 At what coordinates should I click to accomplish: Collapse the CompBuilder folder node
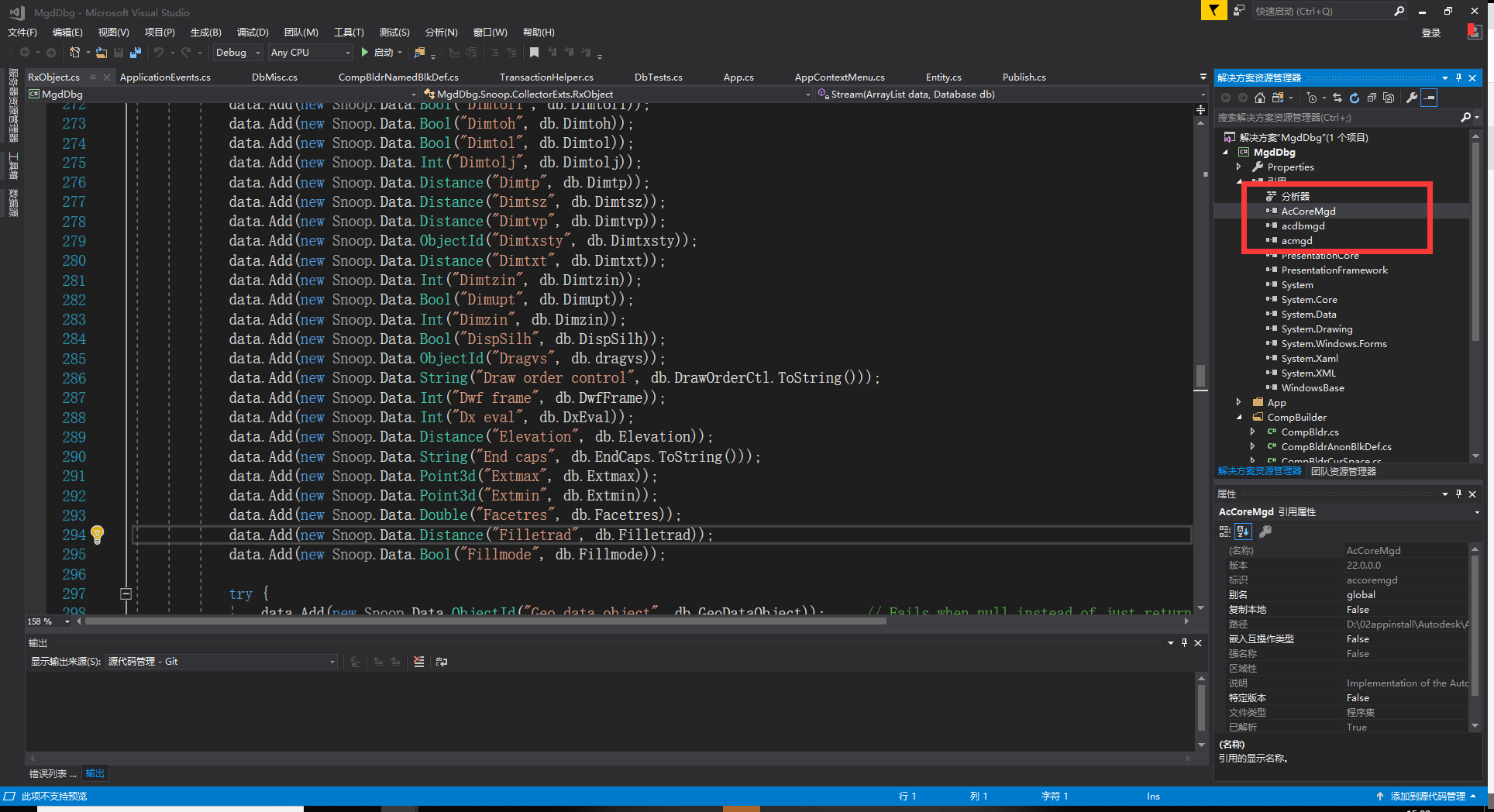pyautogui.click(x=1238, y=417)
